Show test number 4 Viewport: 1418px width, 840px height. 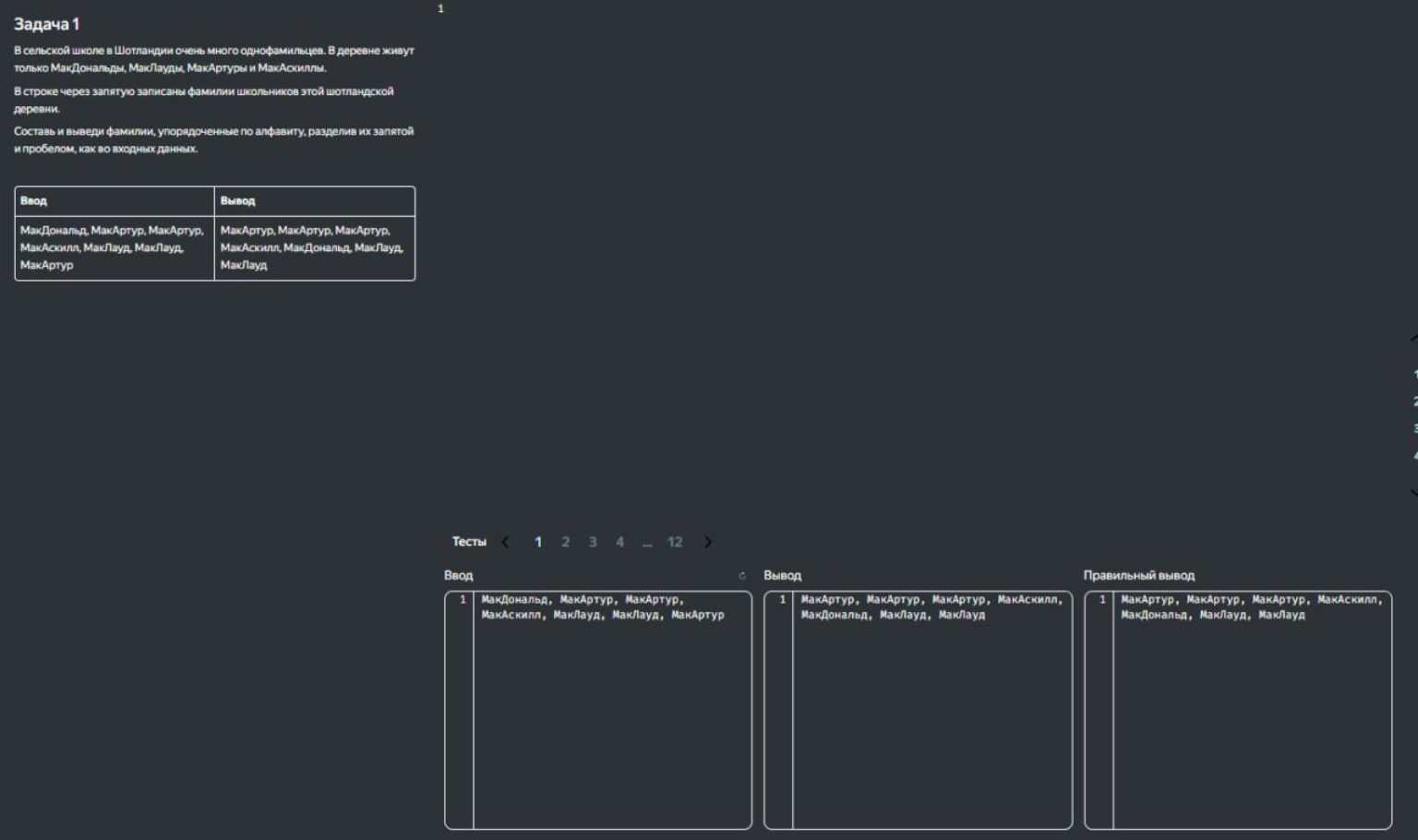point(619,542)
